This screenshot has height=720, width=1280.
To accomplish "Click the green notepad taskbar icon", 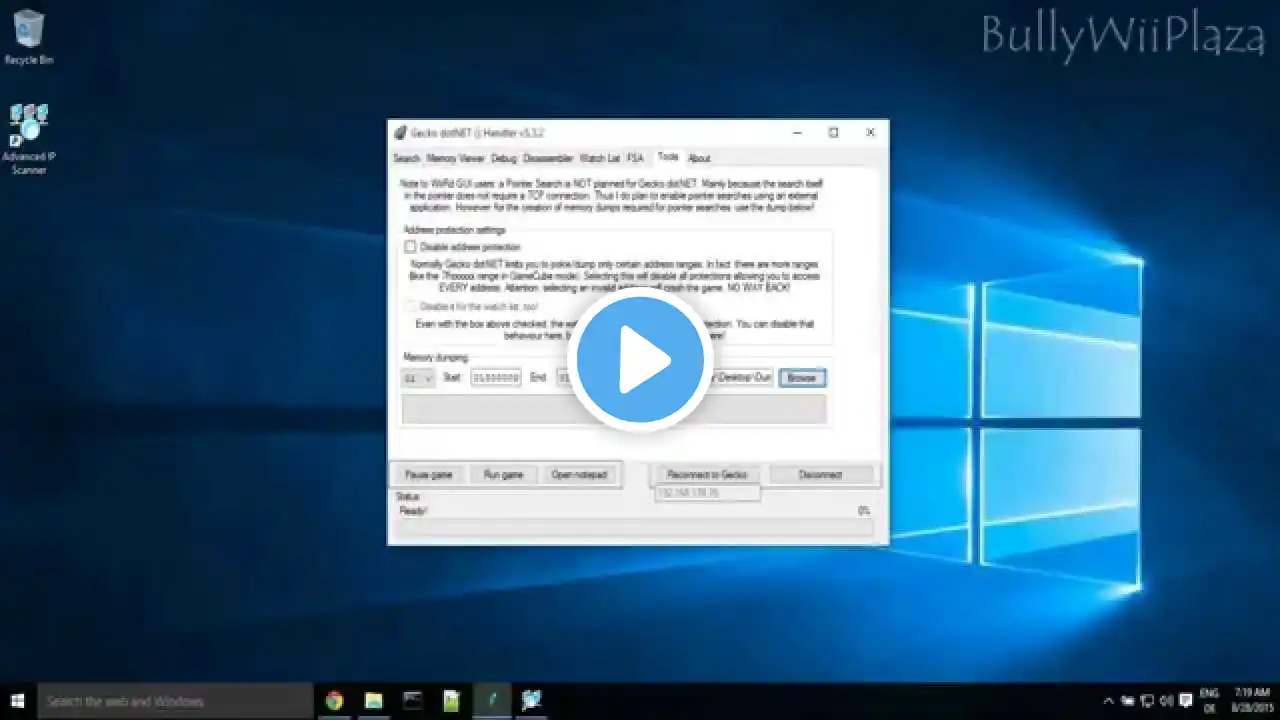I will pyautogui.click(x=452, y=701).
